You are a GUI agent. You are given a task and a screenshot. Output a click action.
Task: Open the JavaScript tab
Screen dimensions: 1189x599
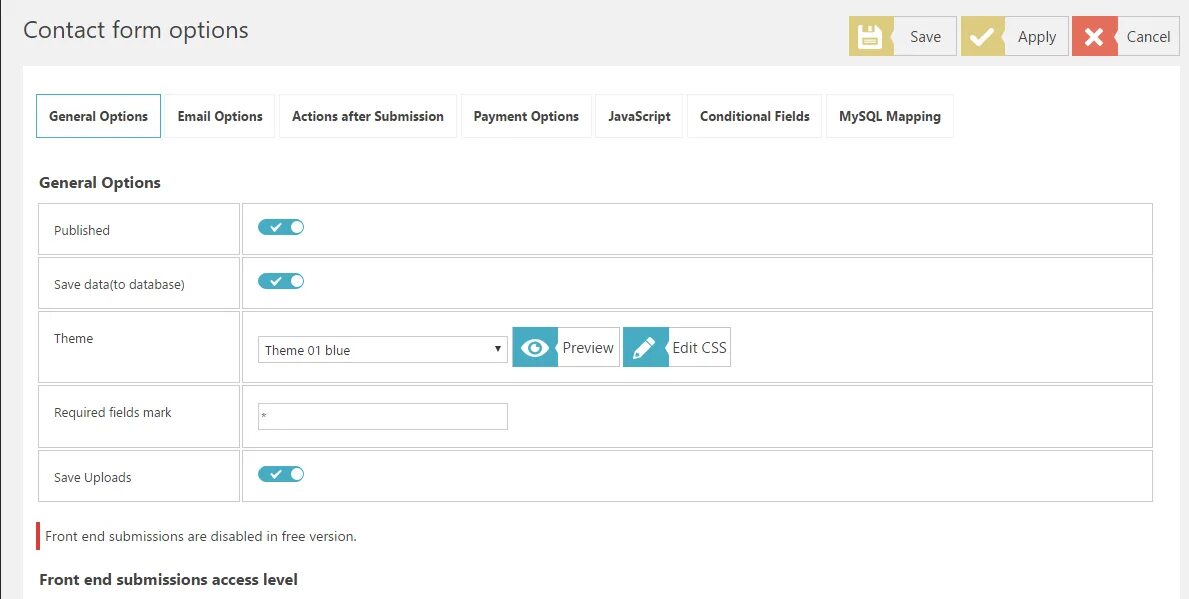point(639,116)
